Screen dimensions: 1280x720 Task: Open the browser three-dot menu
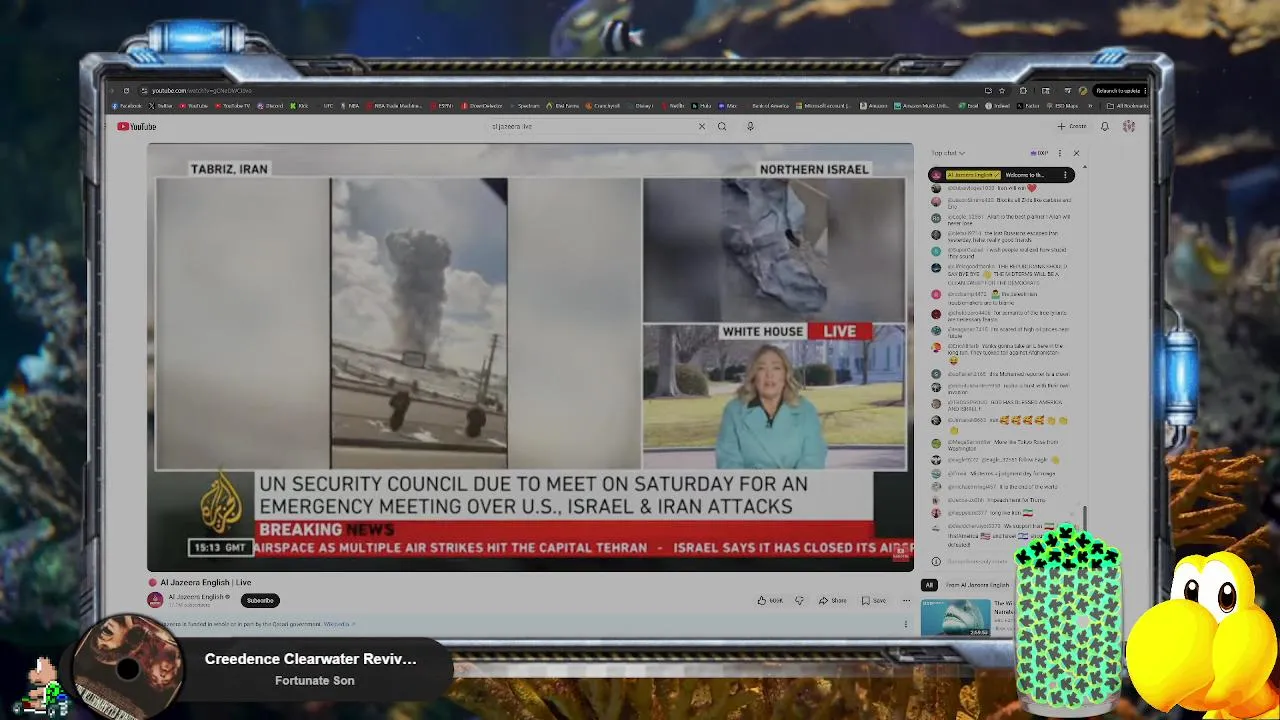click(x=1145, y=91)
